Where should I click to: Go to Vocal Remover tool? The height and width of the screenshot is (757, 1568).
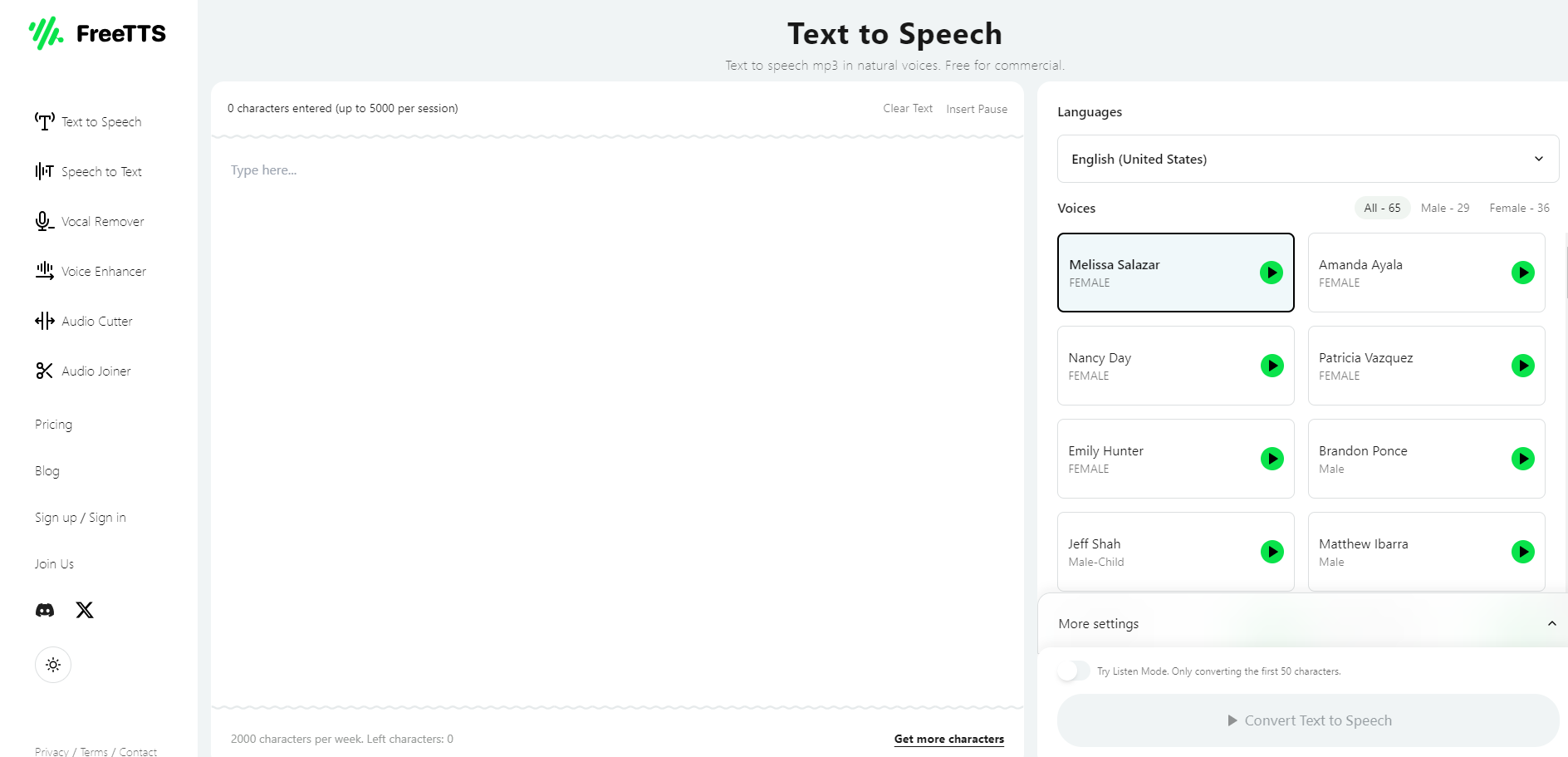point(102,222)
